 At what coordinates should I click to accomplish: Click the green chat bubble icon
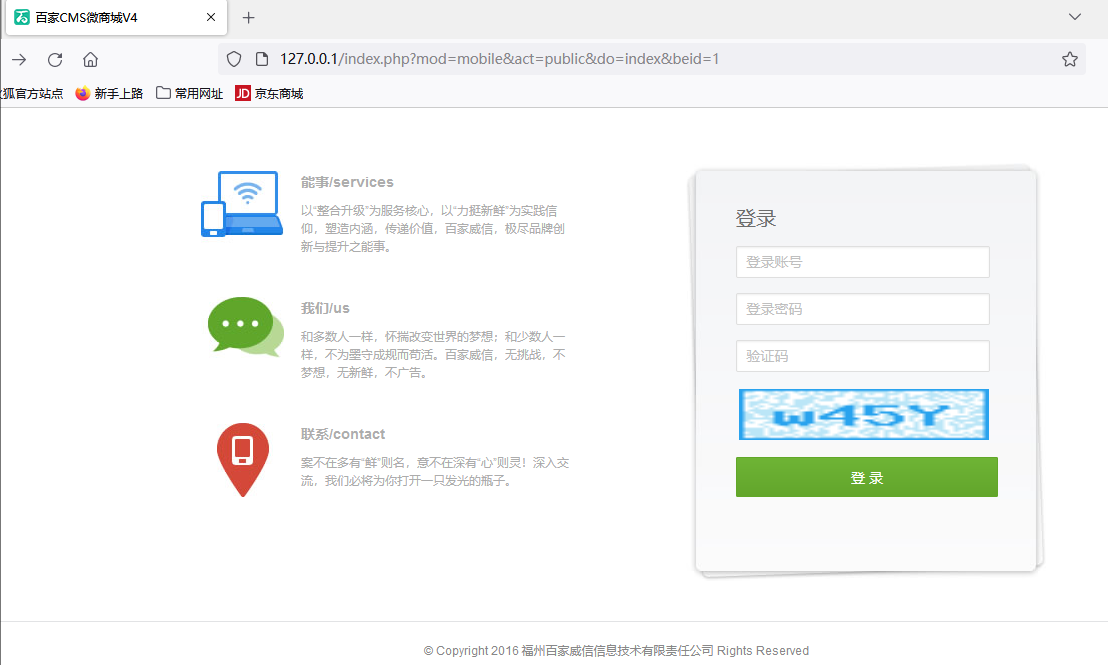(241, 326)
